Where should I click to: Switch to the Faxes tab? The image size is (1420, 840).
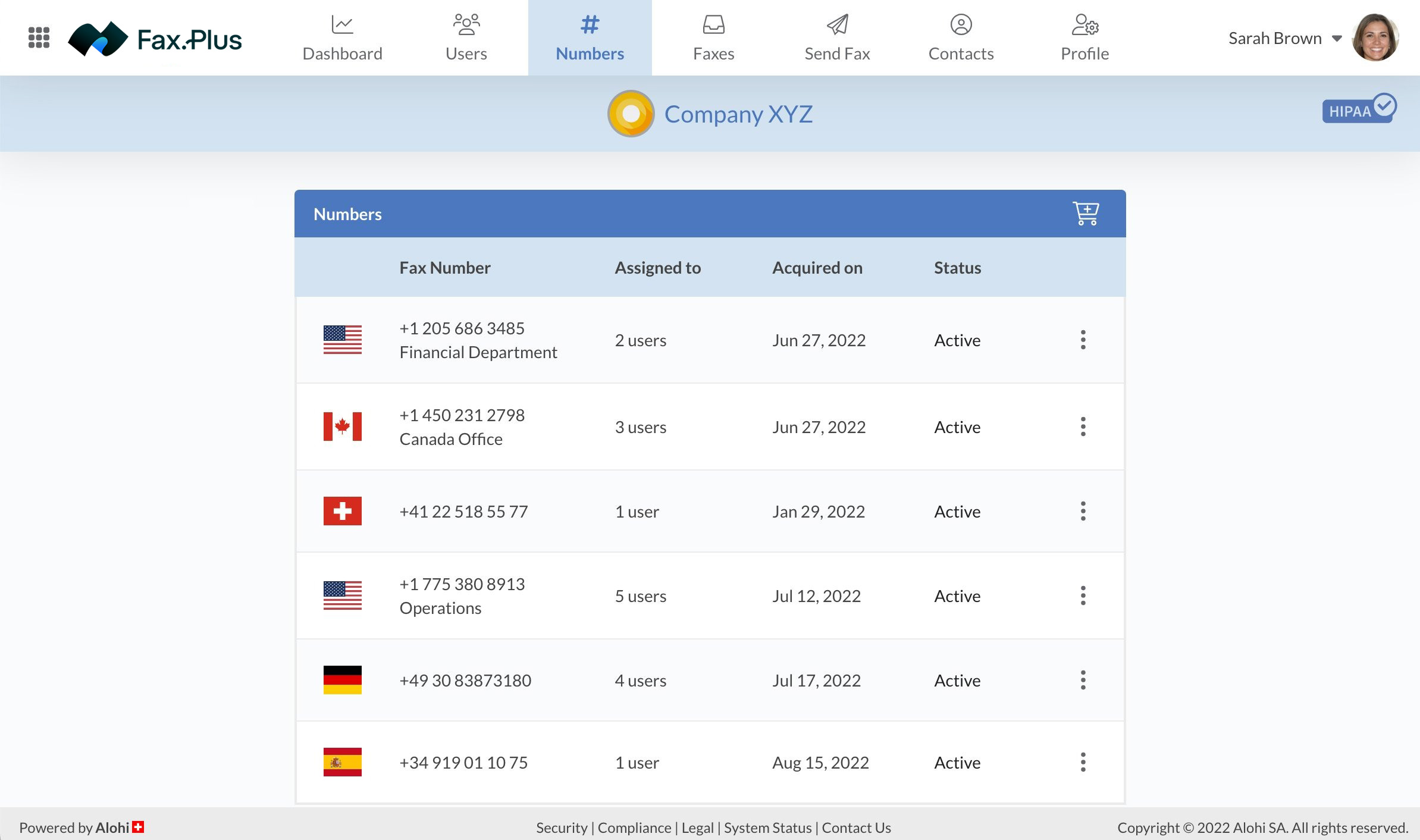pyautogui.click(x=713, y=37)
